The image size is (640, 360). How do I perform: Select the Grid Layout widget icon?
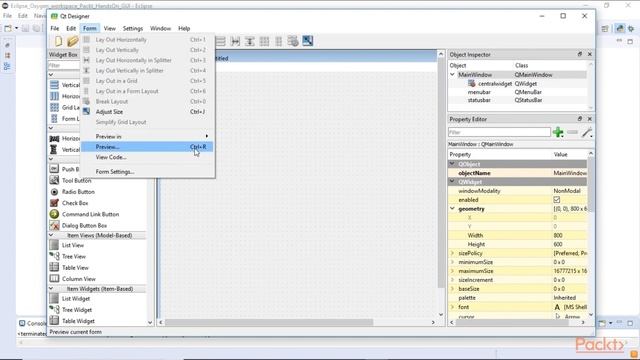54,107
